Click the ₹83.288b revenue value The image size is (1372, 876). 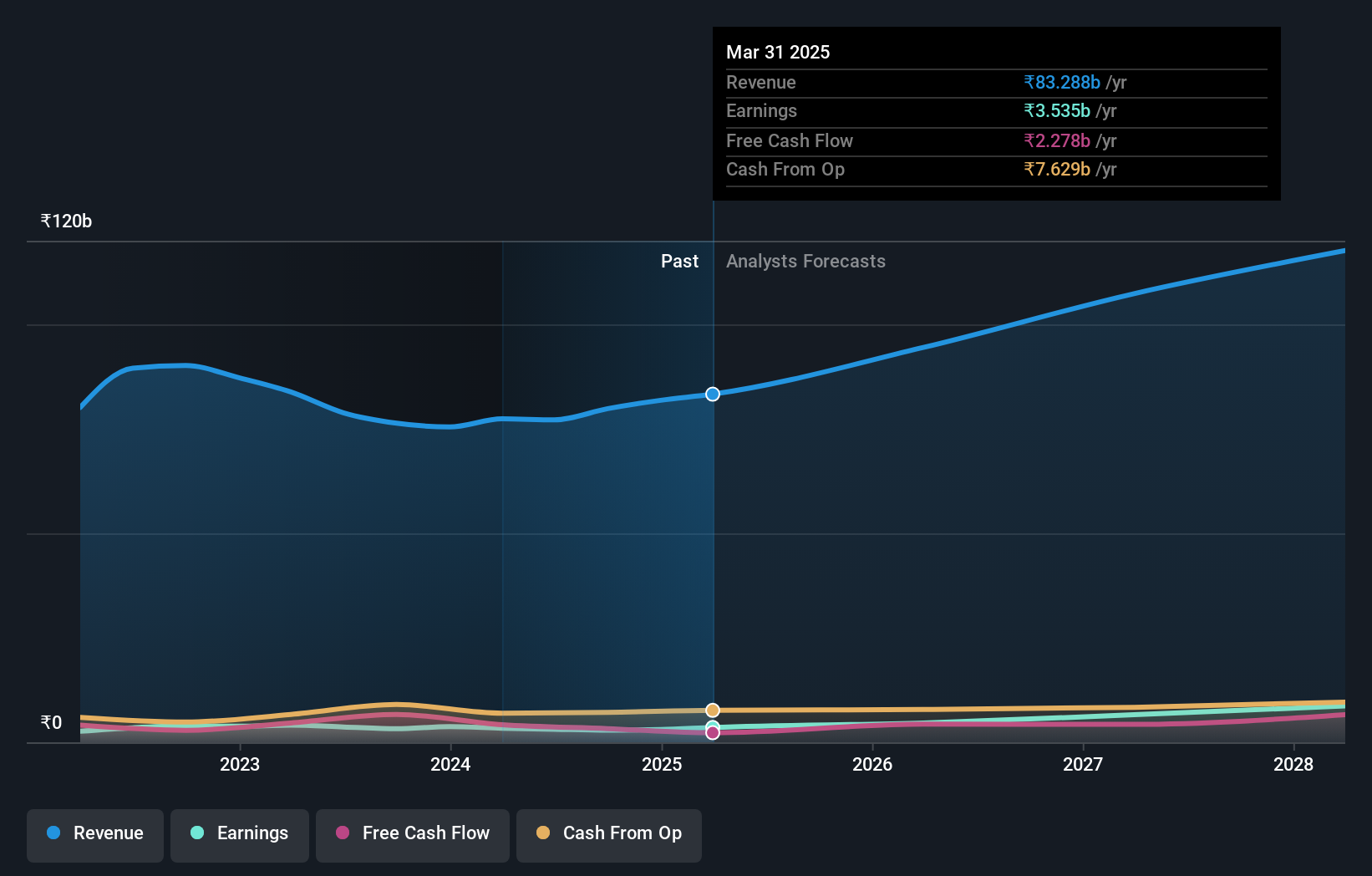[1062, 82]
